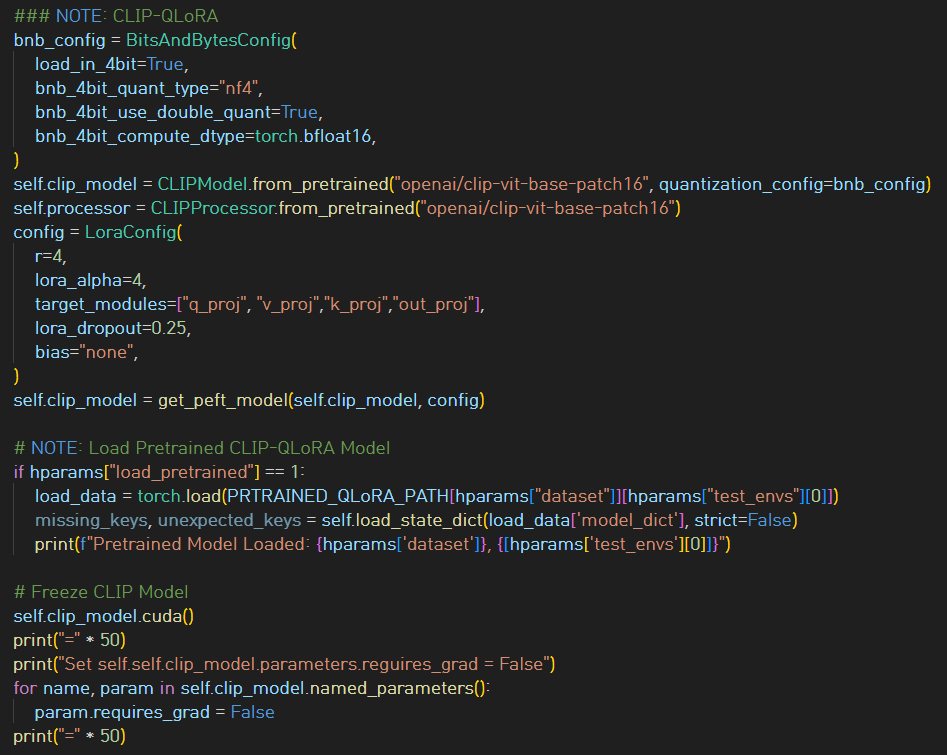Click "strict=False" in load_state_dict call
Image resolution: width=947 pixels, height=755 pixels.
[x=743, y=520]
